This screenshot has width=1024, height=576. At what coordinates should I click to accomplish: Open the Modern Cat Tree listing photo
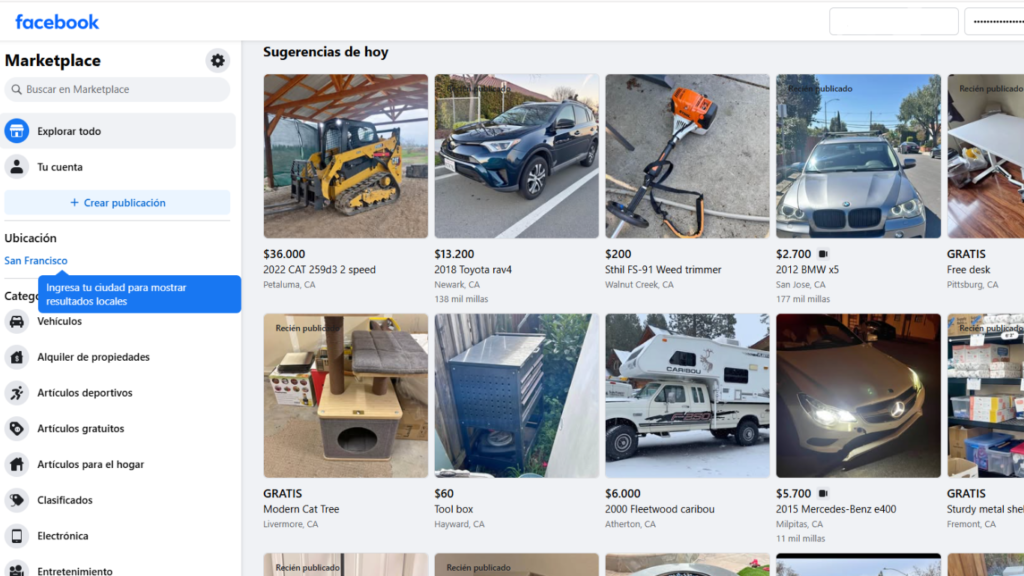pyautogui.click(x=345, y=396)
